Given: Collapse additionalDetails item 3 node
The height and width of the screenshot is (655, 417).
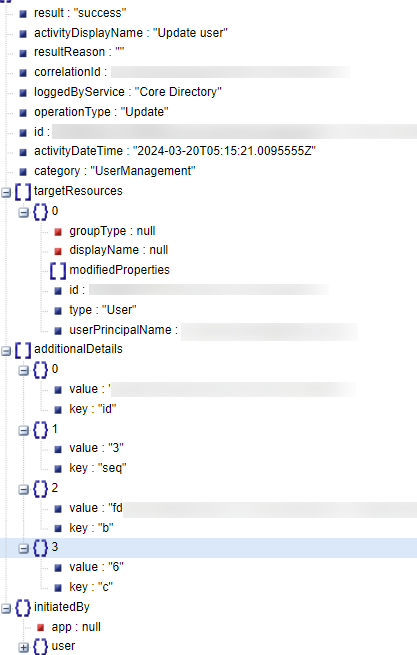Looking at the screenshot, I should click(x=23, y=548).
